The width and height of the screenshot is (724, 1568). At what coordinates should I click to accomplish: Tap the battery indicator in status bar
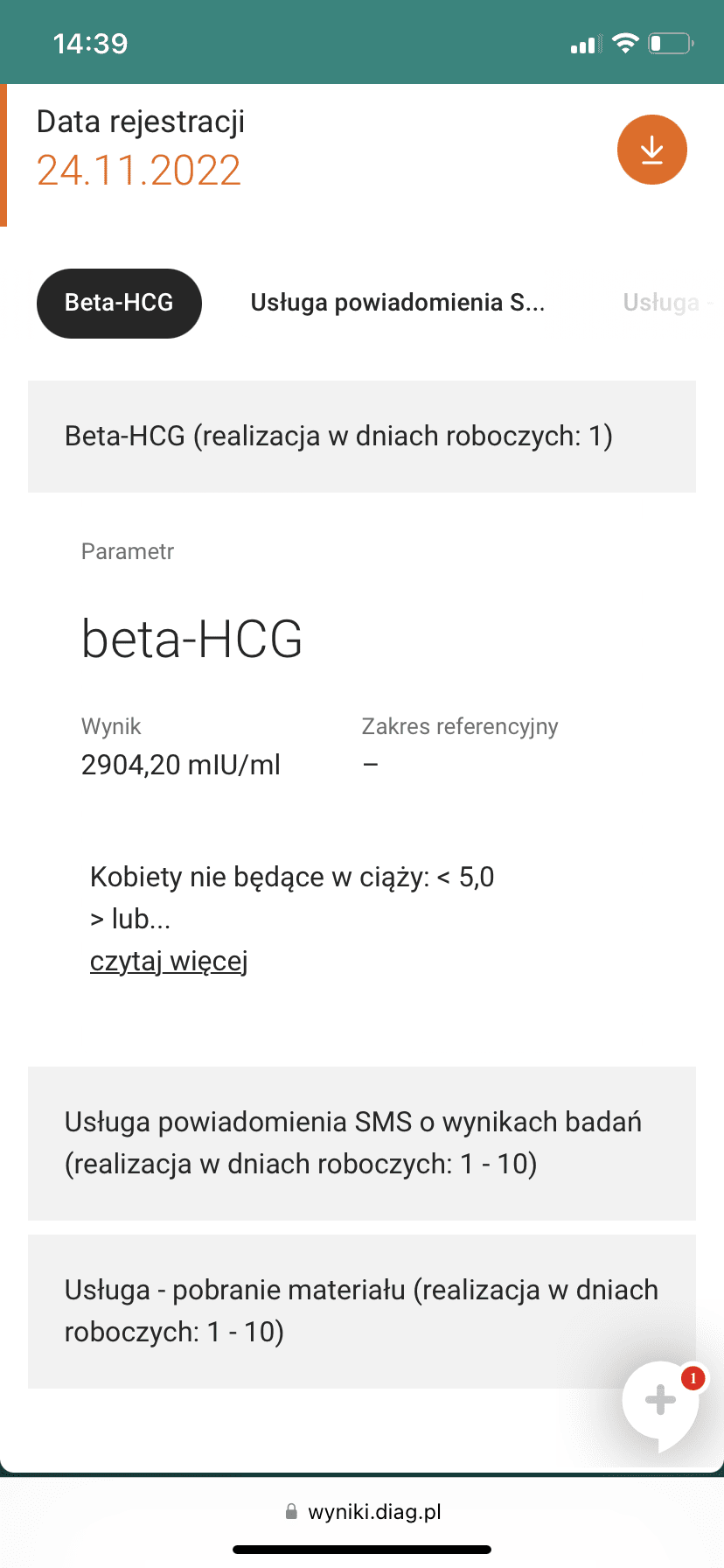(670, 43)
